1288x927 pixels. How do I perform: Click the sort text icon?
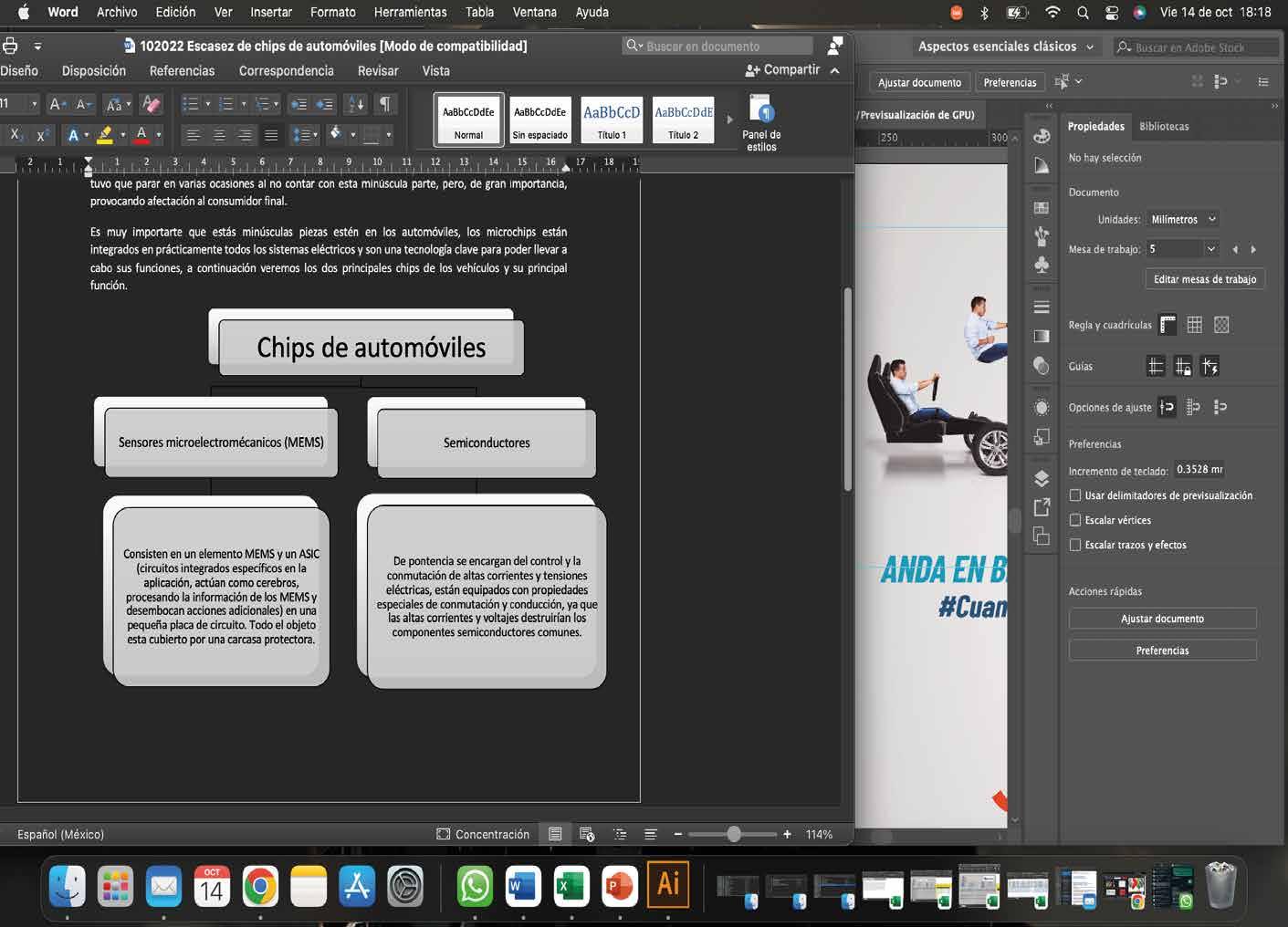pos(356,104)
